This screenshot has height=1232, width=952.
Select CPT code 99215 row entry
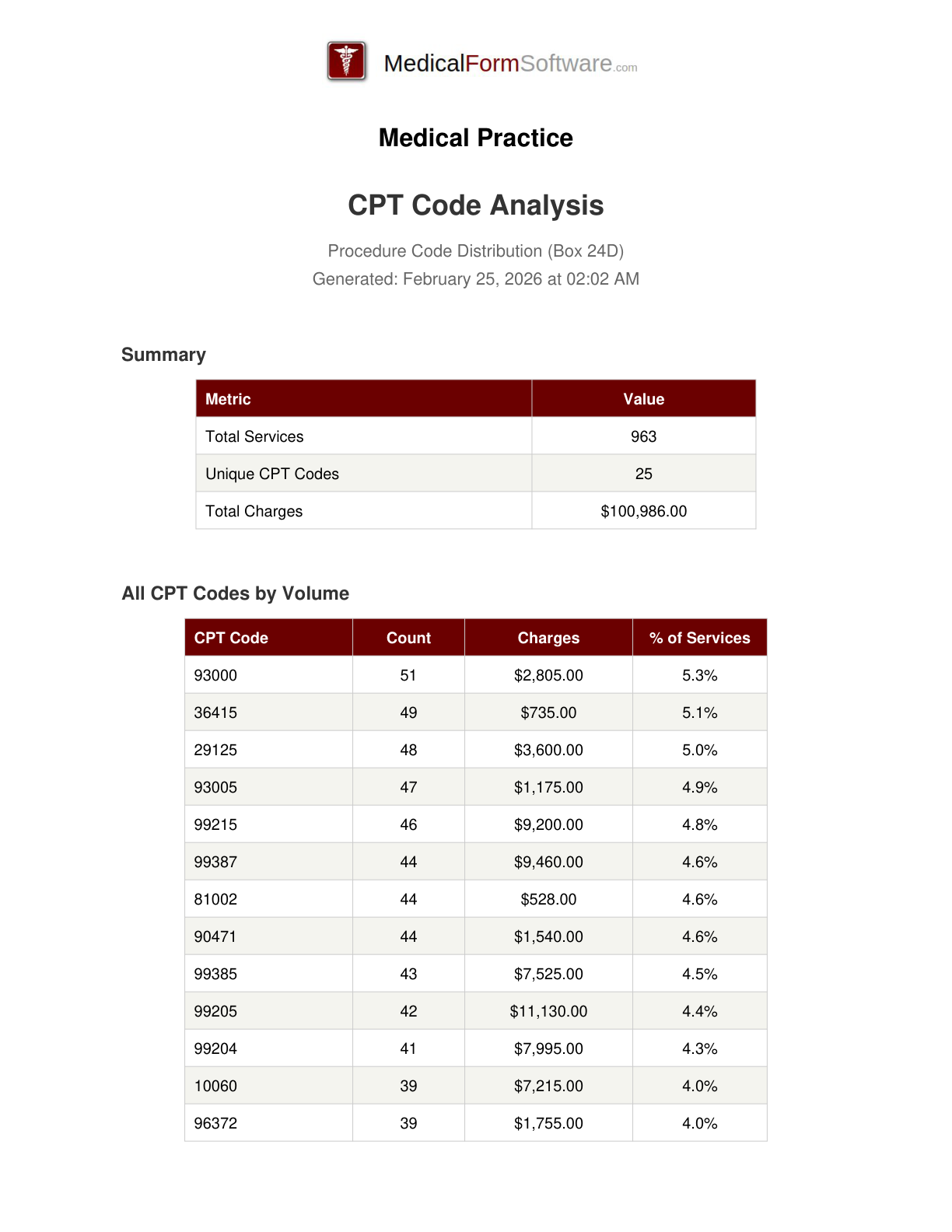(215, 824)
